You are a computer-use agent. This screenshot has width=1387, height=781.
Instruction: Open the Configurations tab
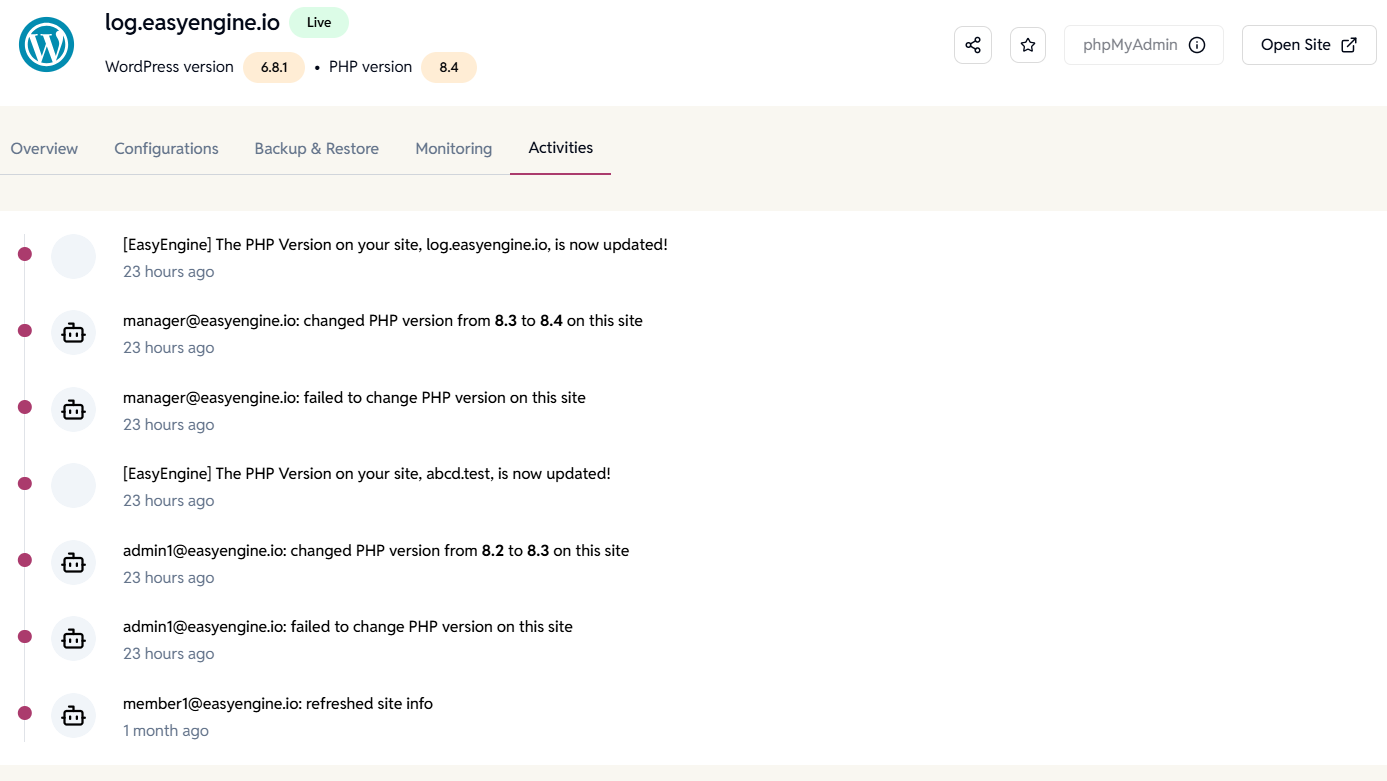(166, 148)
